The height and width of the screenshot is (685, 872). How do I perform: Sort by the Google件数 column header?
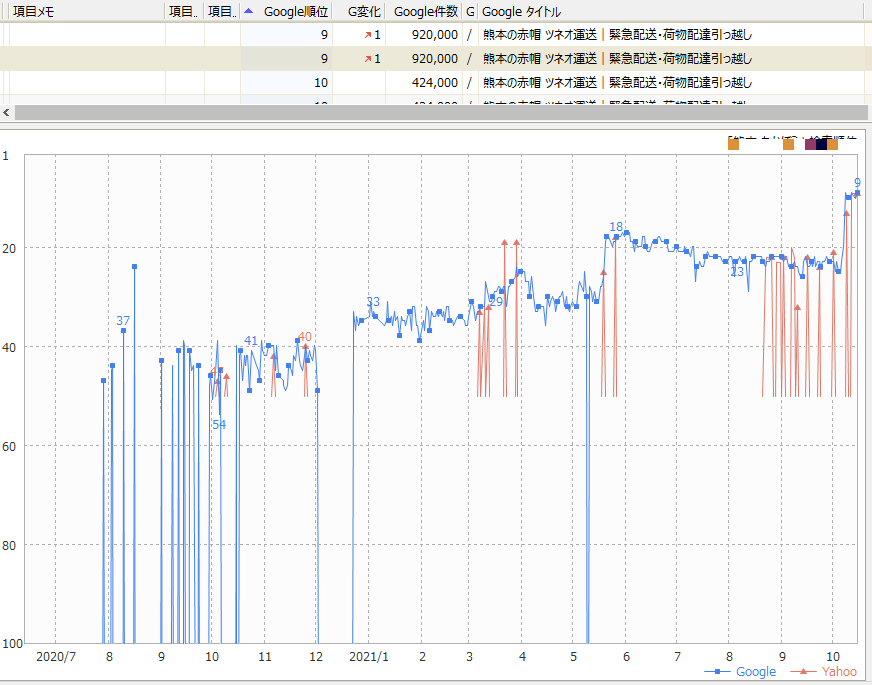[x=425, y=11]
